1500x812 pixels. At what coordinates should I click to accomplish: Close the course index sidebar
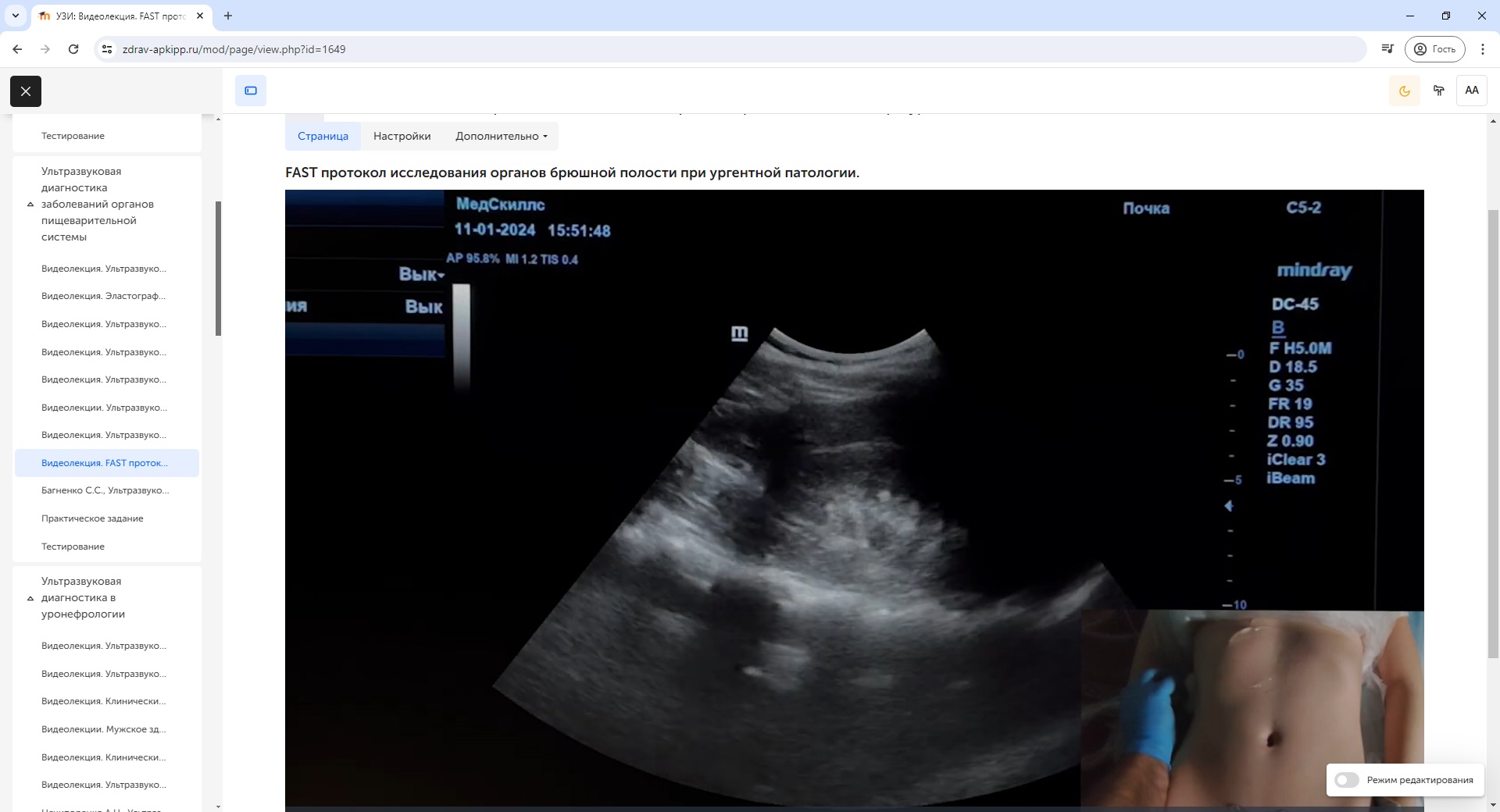coord(26,91)
